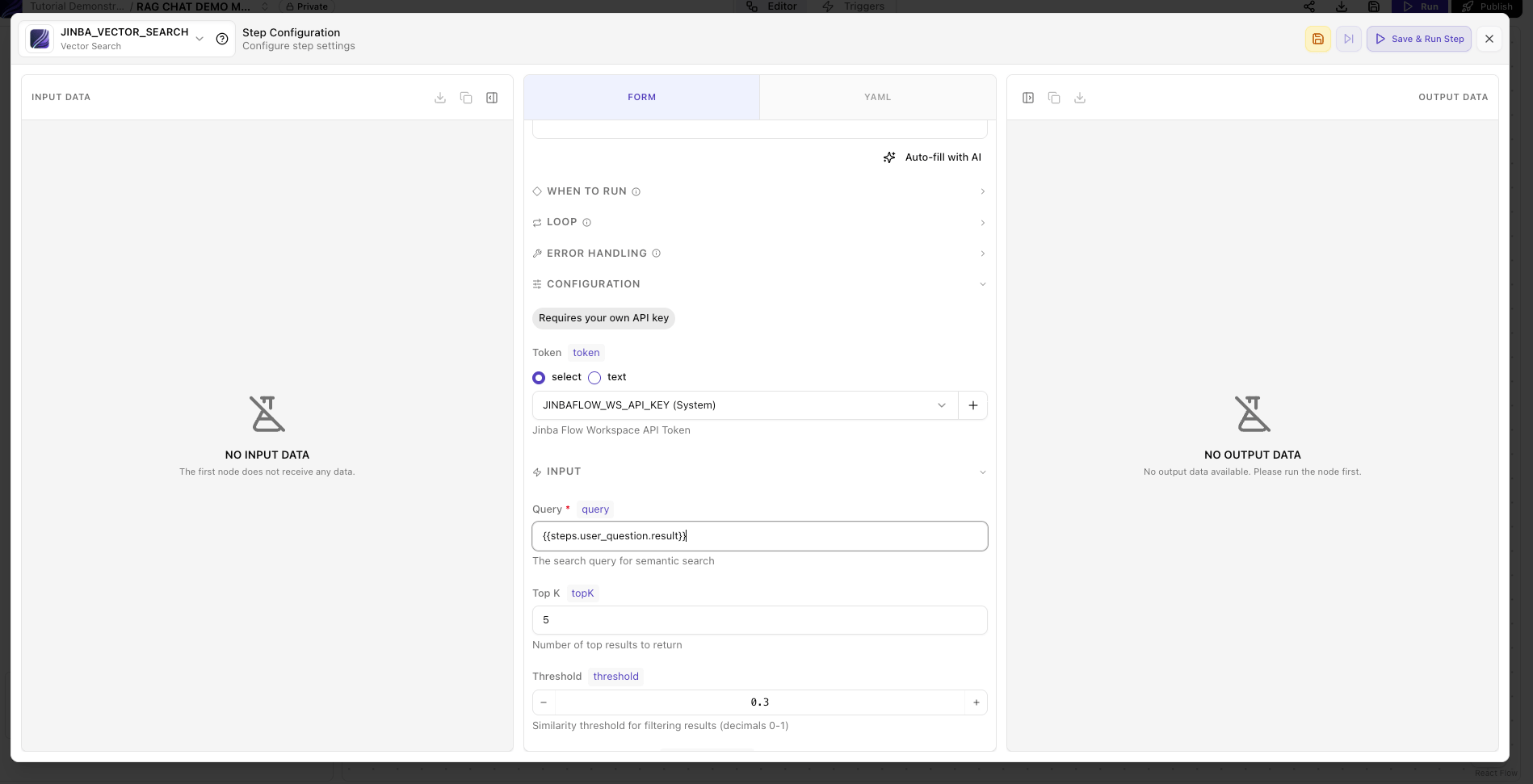Click the Loop info icon

(x=586, y=223)
